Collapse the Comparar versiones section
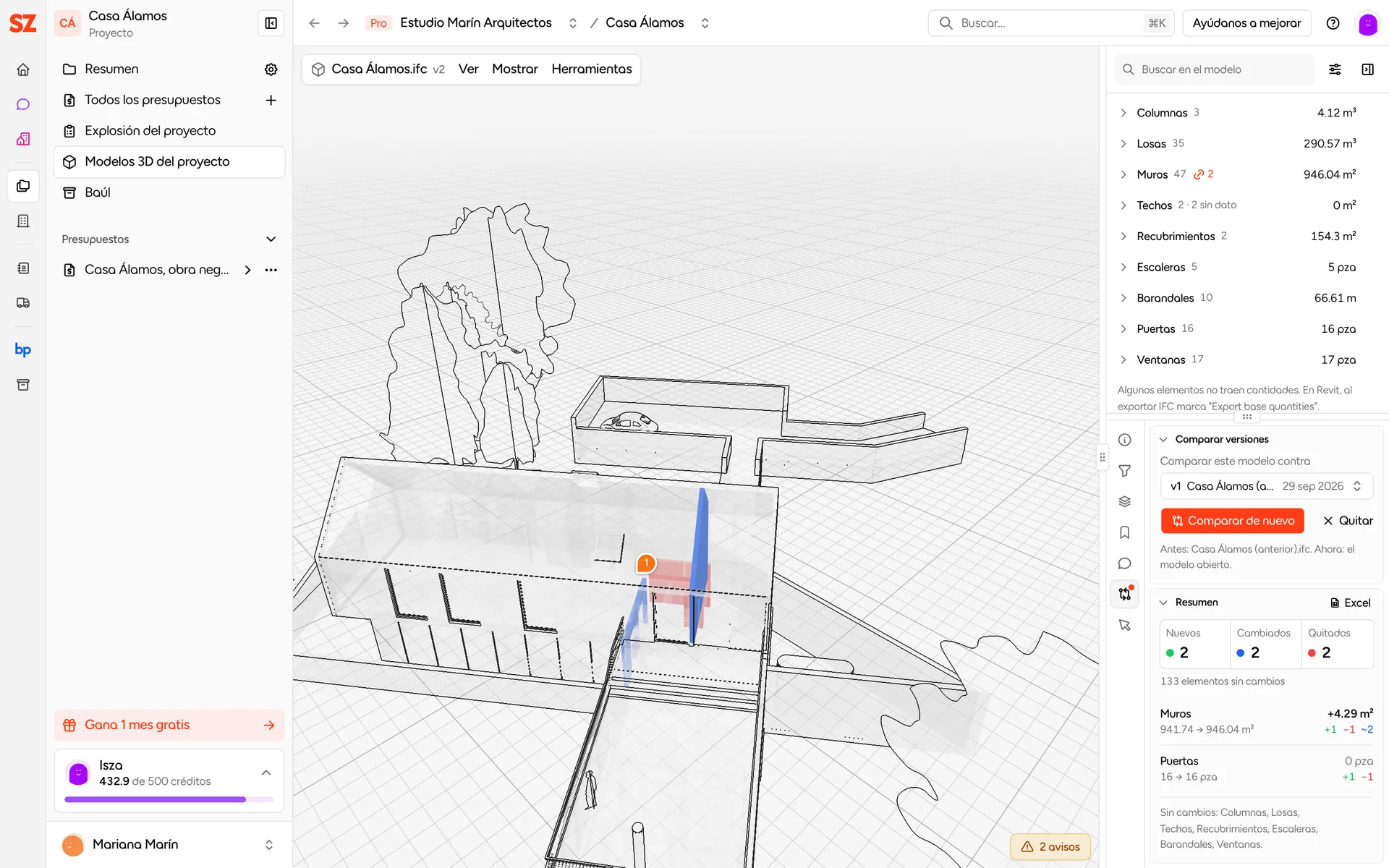Viewport: 1389px width, 868px height. [1163, 439]
